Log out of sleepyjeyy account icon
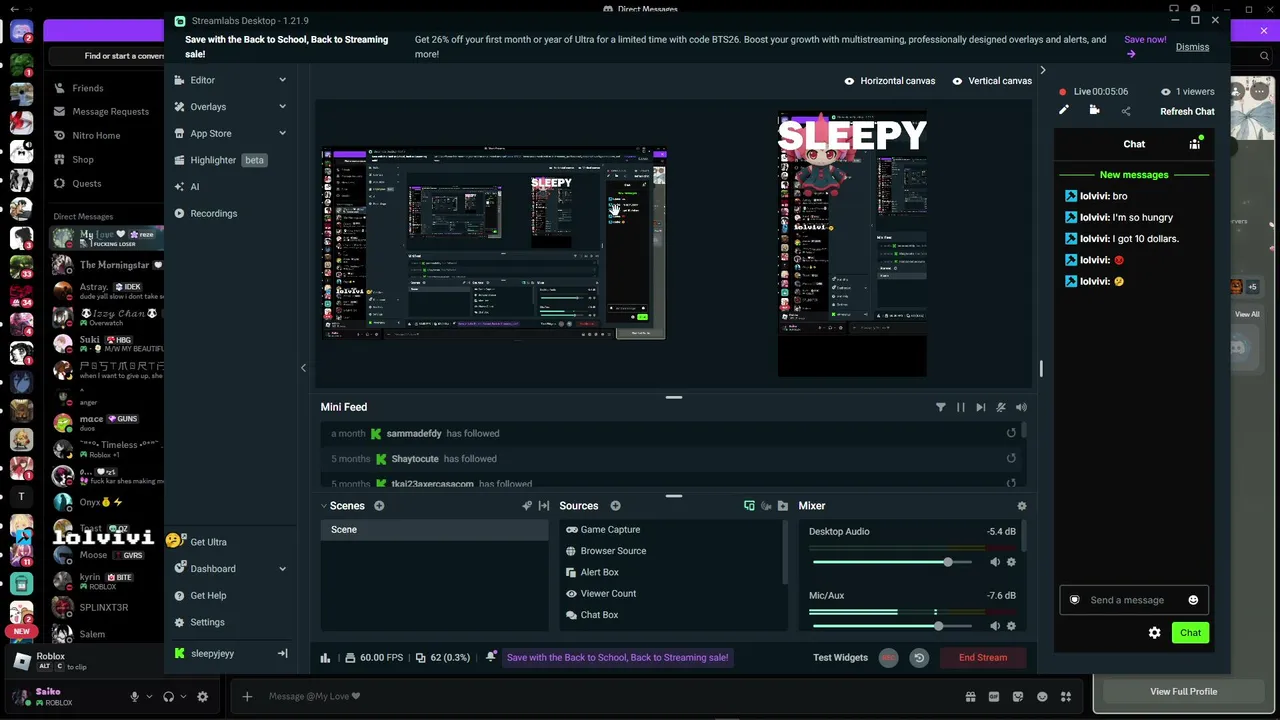This screenshot has height=720, width=1280. click(282, 654)
